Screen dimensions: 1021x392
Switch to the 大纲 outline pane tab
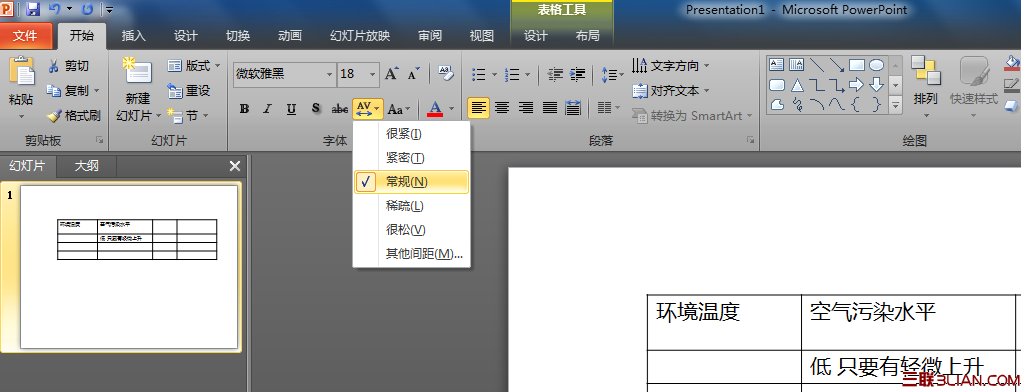pyautogui.click(x=87, y=166)
